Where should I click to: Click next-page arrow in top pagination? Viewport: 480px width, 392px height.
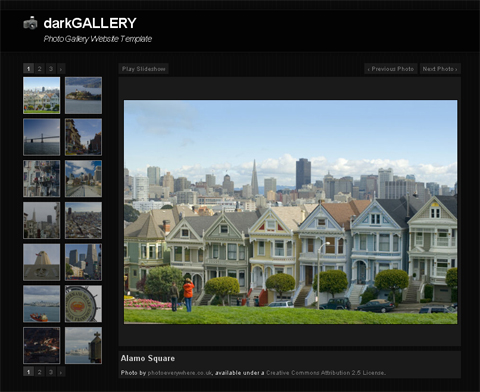[61, 69]
